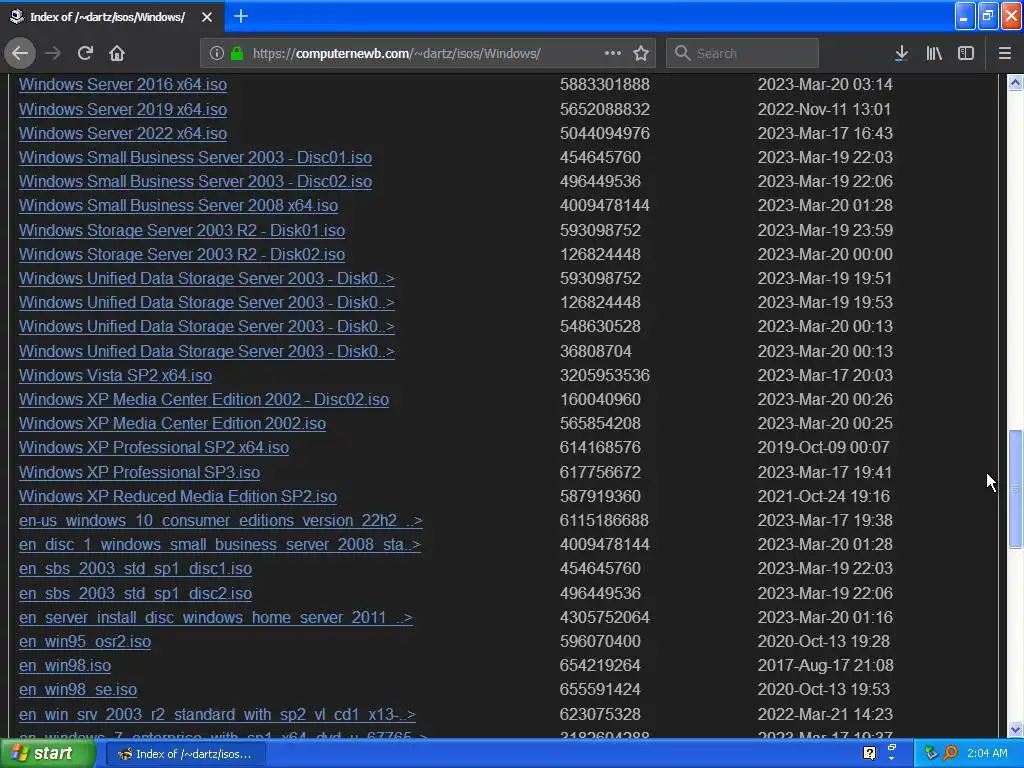Open a new tab
The image size is (1024, 768).
pyautogui.click(x=241, y=16)
